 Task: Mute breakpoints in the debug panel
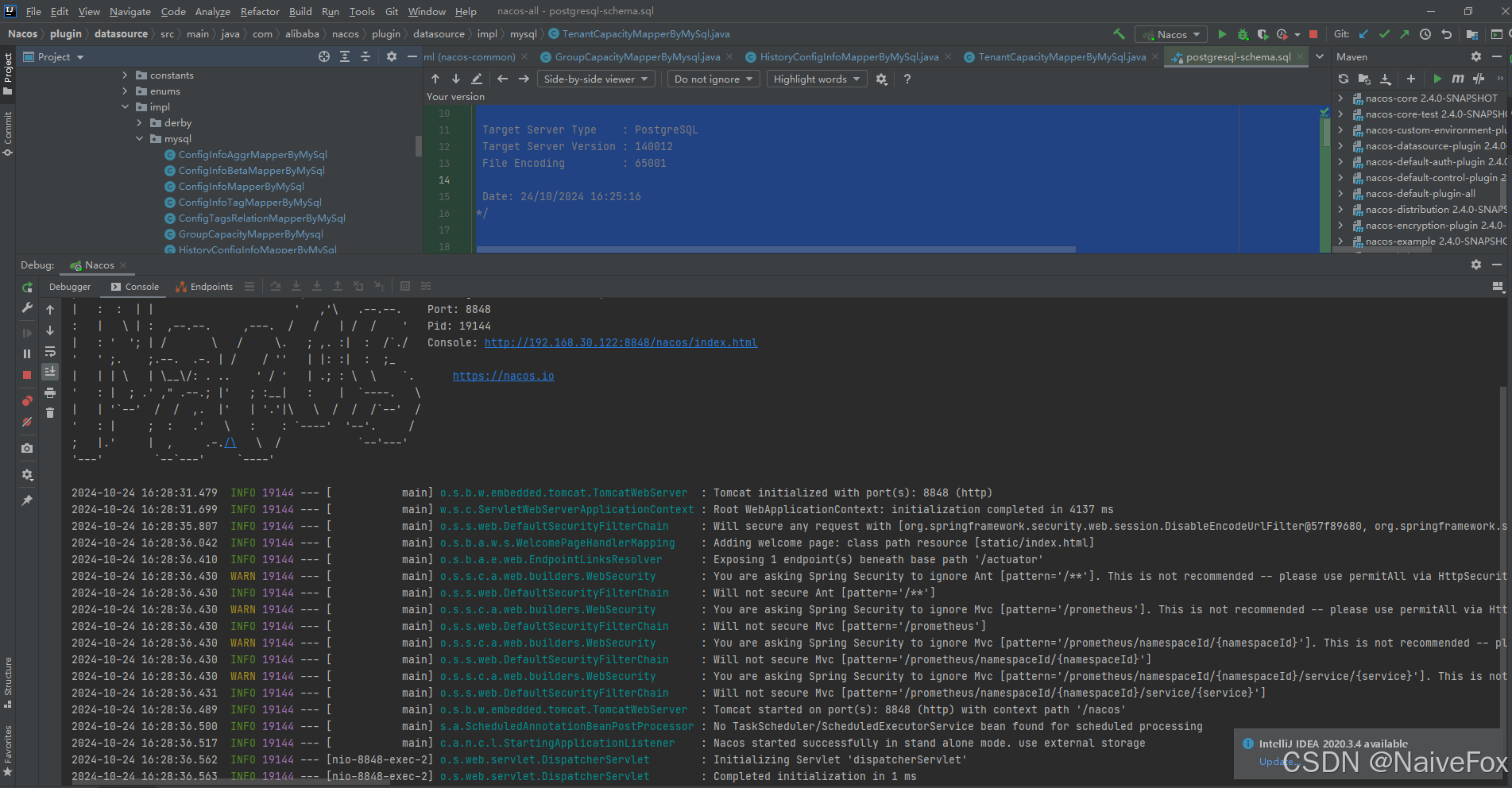click(x=26, y=422)
